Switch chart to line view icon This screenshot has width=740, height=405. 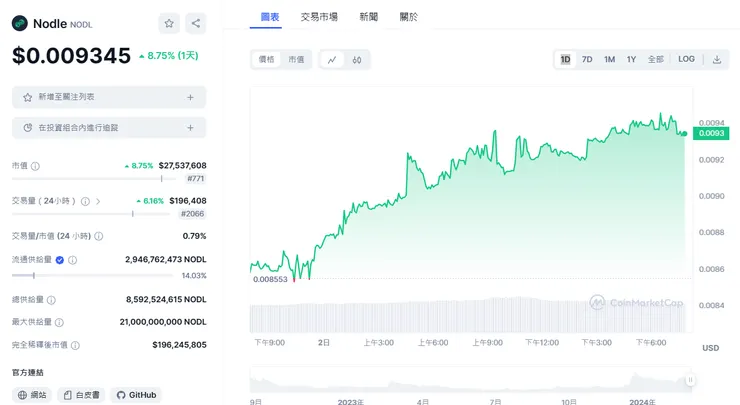332,60
